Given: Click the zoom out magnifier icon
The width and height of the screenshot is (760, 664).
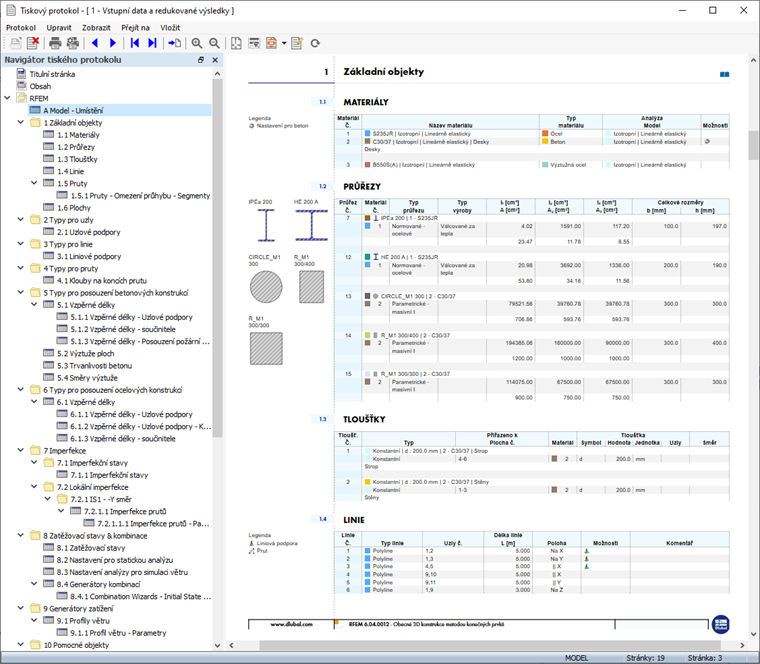Looking at the screenshot, I should pos(214,44).
